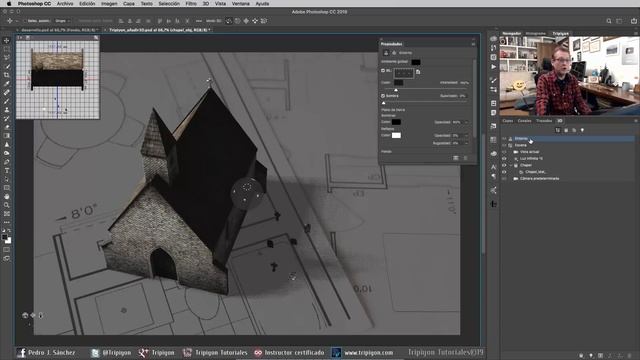This screenshot has width=640, height=360.
Task: Open the Photoshop CC application menu
Action: 34,4
